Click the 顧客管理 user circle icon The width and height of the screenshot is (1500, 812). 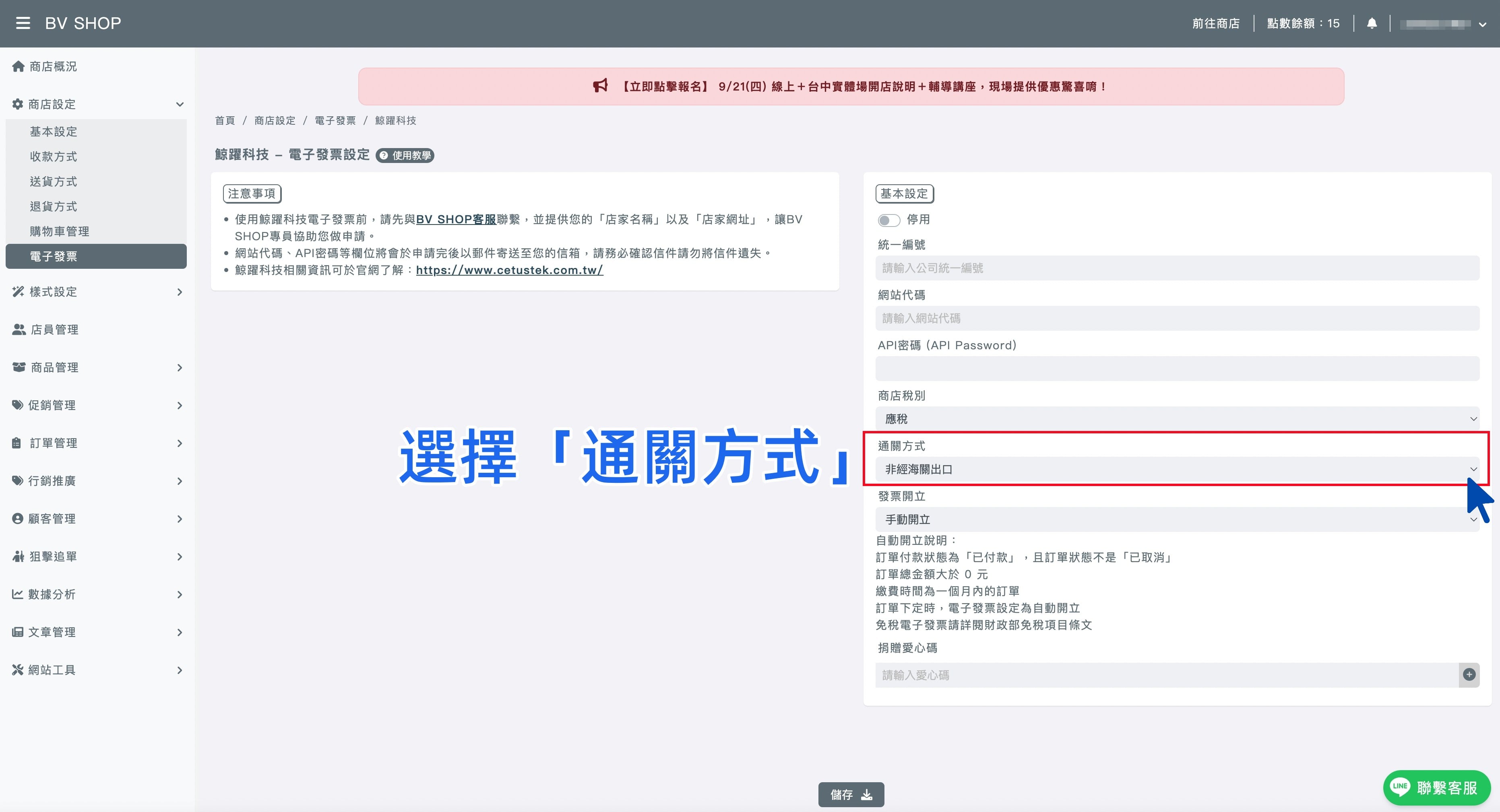[17, 519]
